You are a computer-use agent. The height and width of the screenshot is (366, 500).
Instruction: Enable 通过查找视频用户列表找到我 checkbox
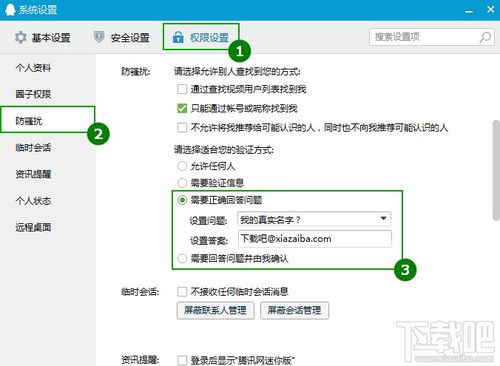click(x=182, y=89)
